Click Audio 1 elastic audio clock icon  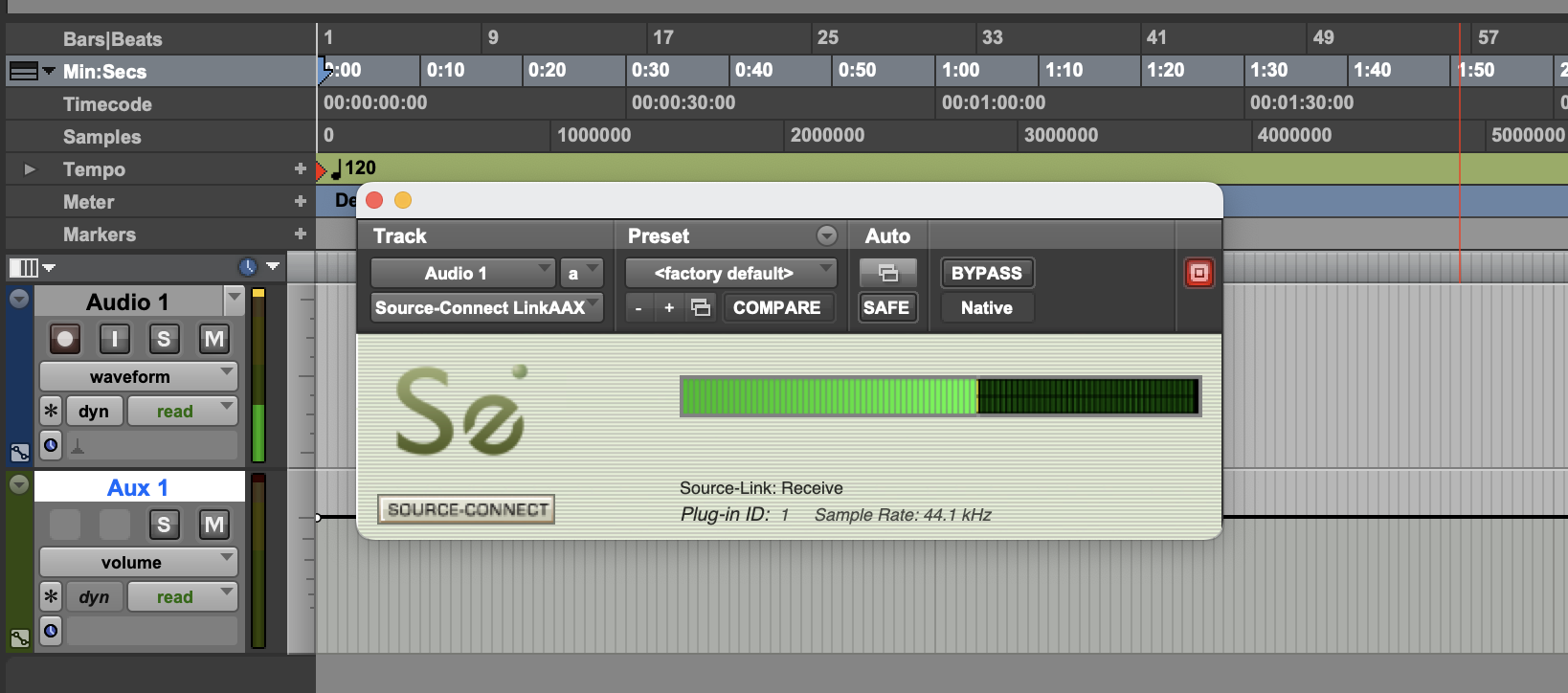pyautogui.click(x=51, y=445)
